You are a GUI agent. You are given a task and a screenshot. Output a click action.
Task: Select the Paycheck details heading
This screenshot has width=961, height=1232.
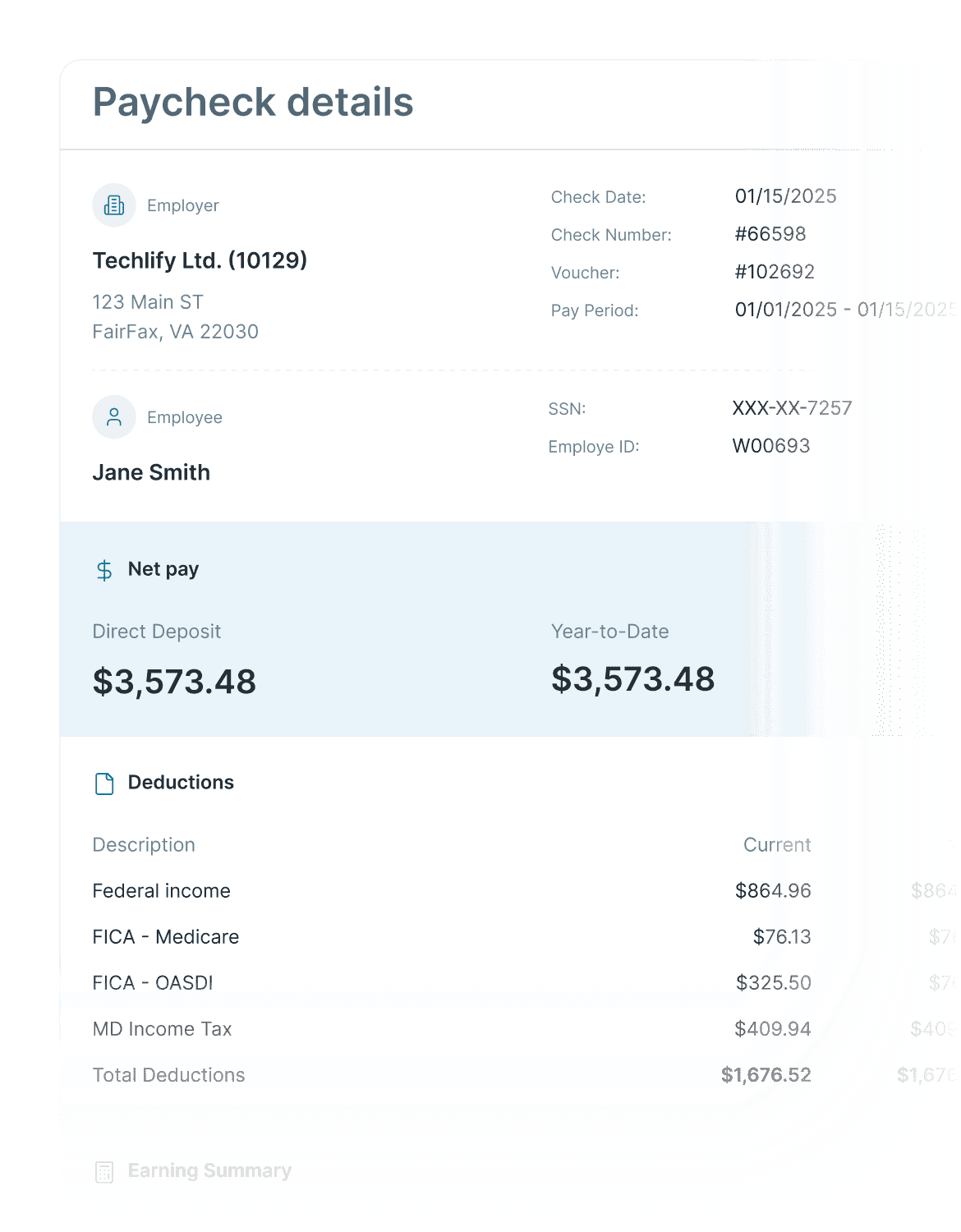[253, 103]
